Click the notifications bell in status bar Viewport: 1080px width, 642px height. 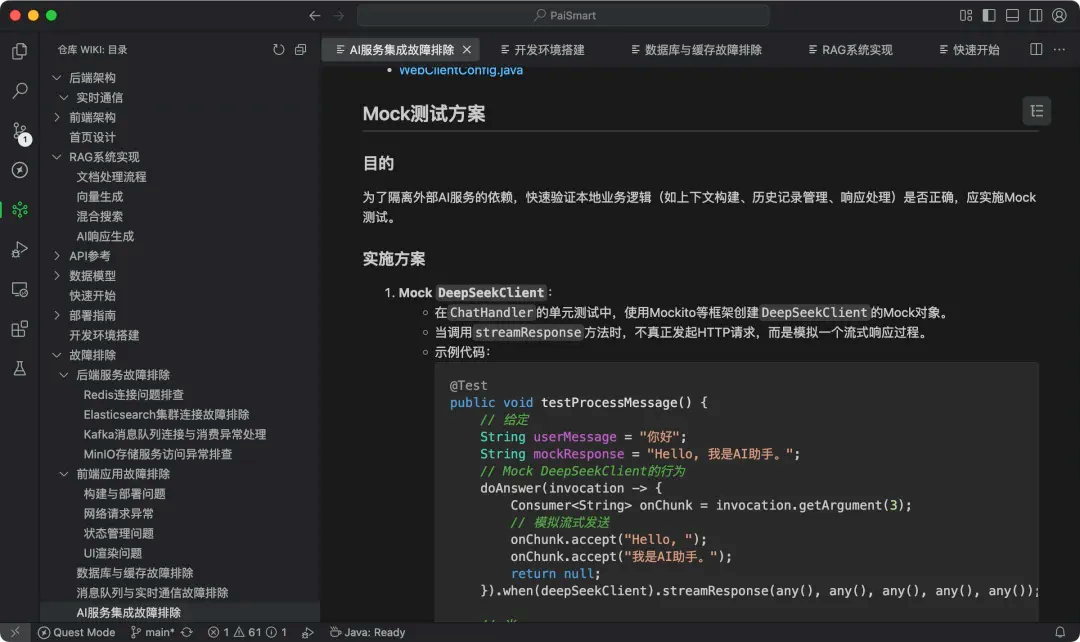[x=1060, y=632]
